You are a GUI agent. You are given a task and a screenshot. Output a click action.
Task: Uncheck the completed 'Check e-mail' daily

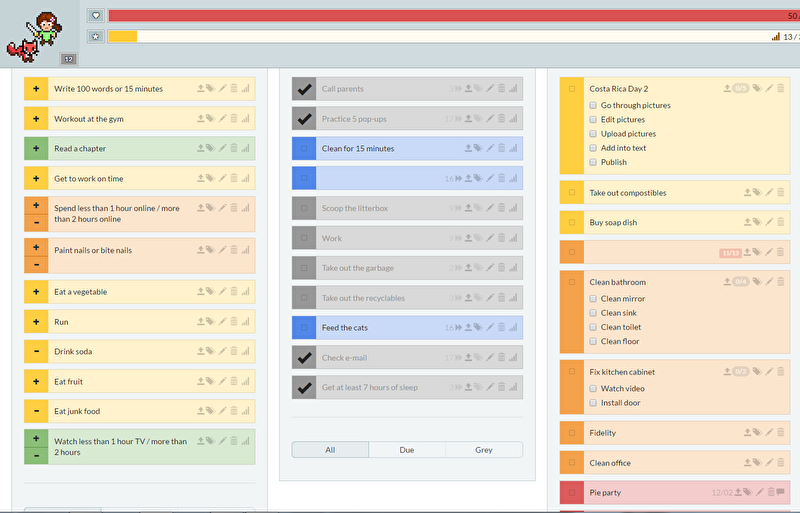click(x=305, y=358)
